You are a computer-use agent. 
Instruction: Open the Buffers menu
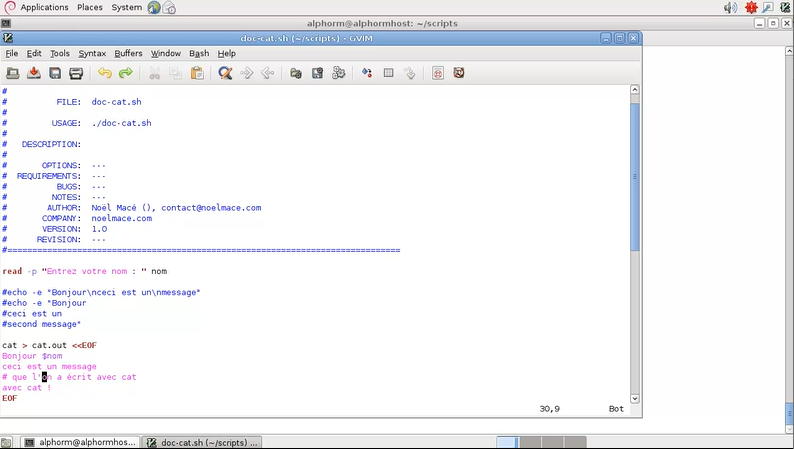[x=128, y=53]
